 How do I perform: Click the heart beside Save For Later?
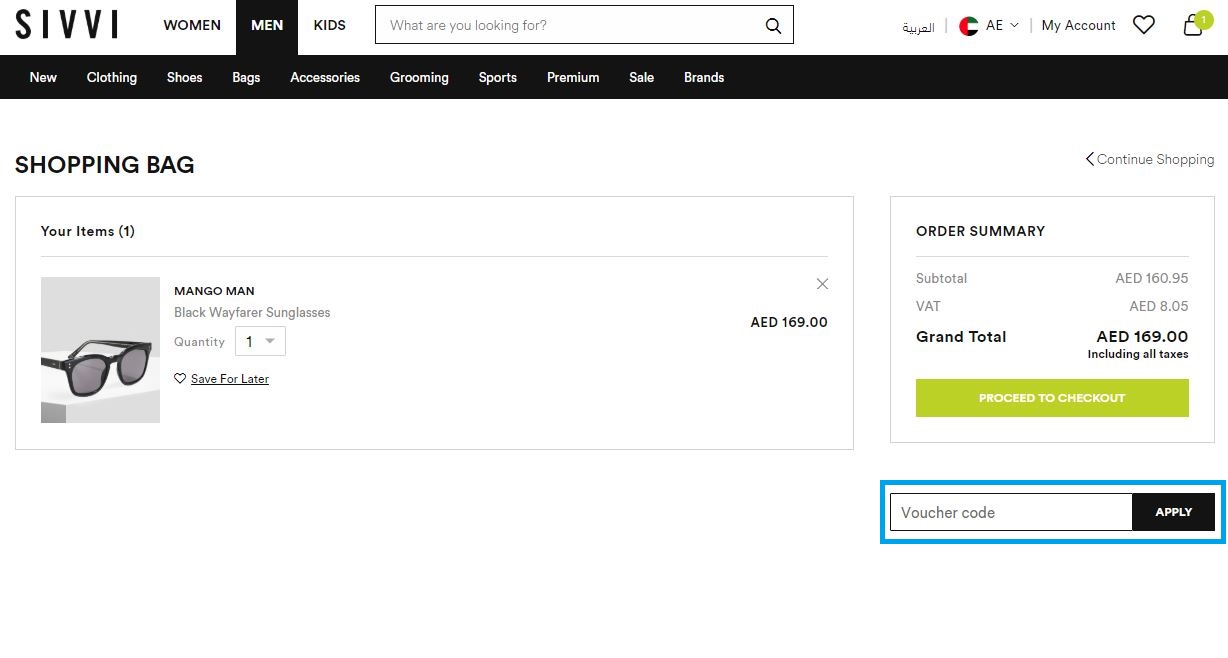pyautogui.click(x=180, y=379)
